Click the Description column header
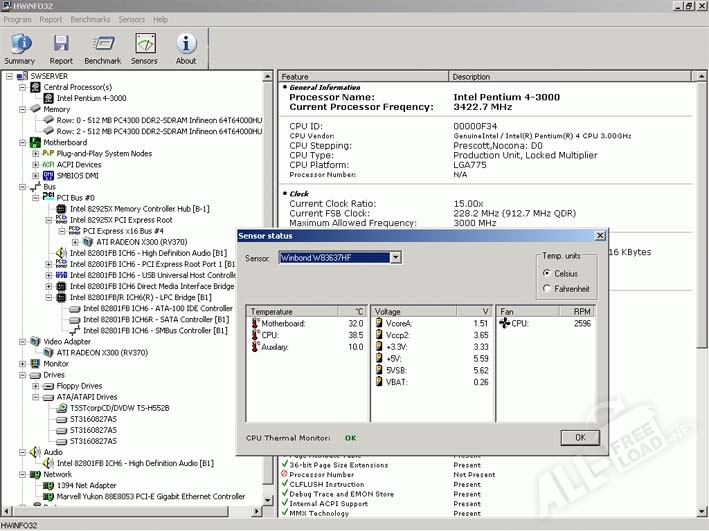 (x=471, y=76)
